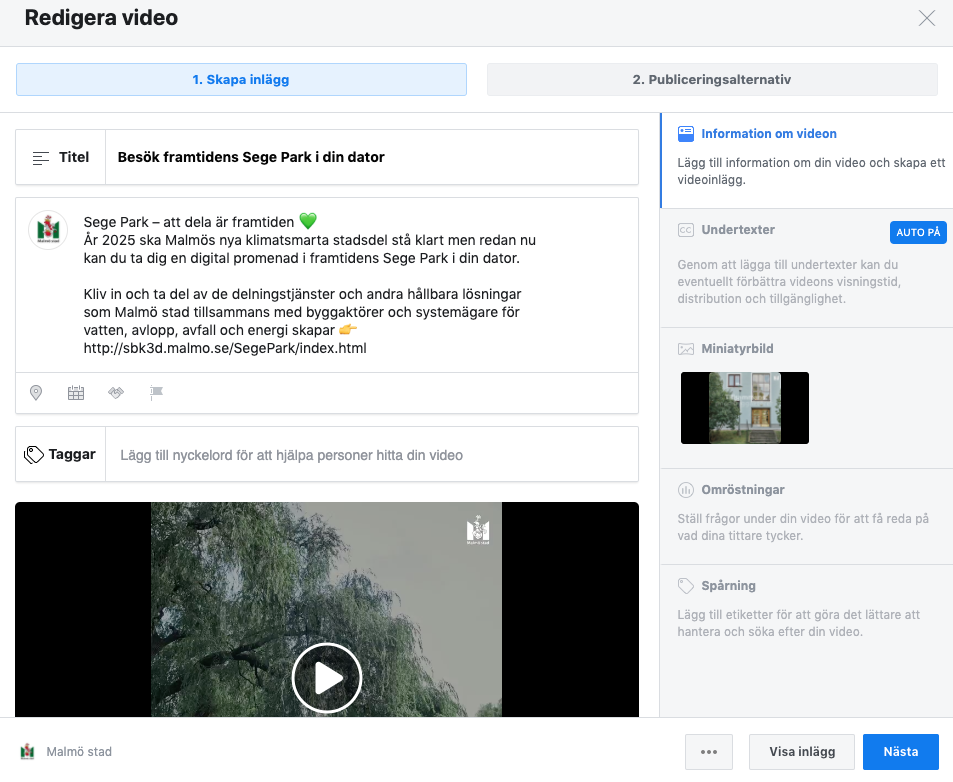This screenshot has height=782, width=953.
Task: Click the Omröstningar poll chart icon
Action: click(x=686, y=490)
